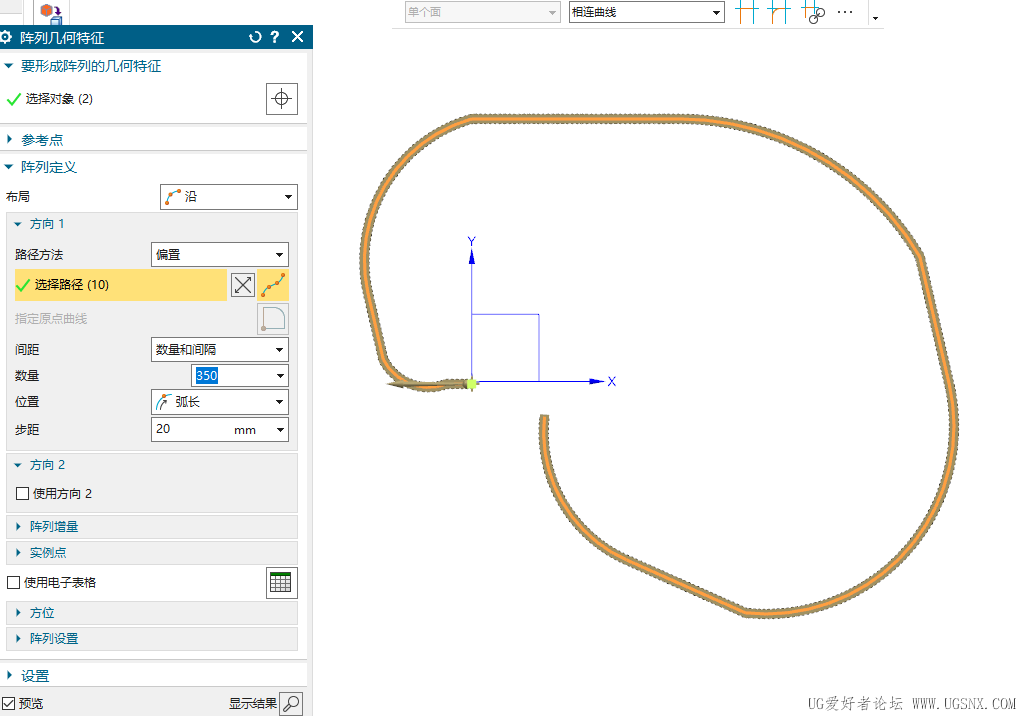The image size is (1021, 716).
Task: Click the select object crosshair icon
Action: 282,99
